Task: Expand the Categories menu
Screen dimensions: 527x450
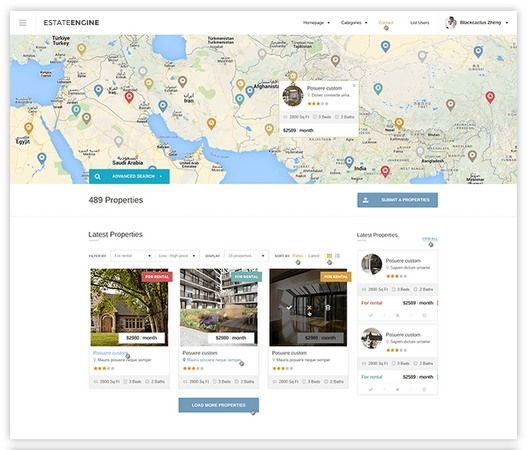Action: (354, 23)
